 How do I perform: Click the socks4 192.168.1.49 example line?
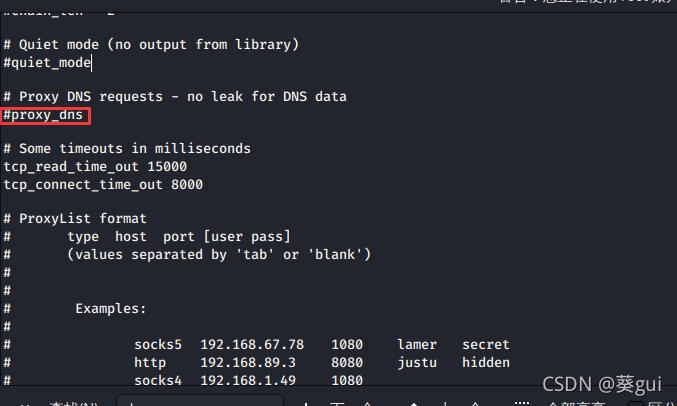[248, 380]
